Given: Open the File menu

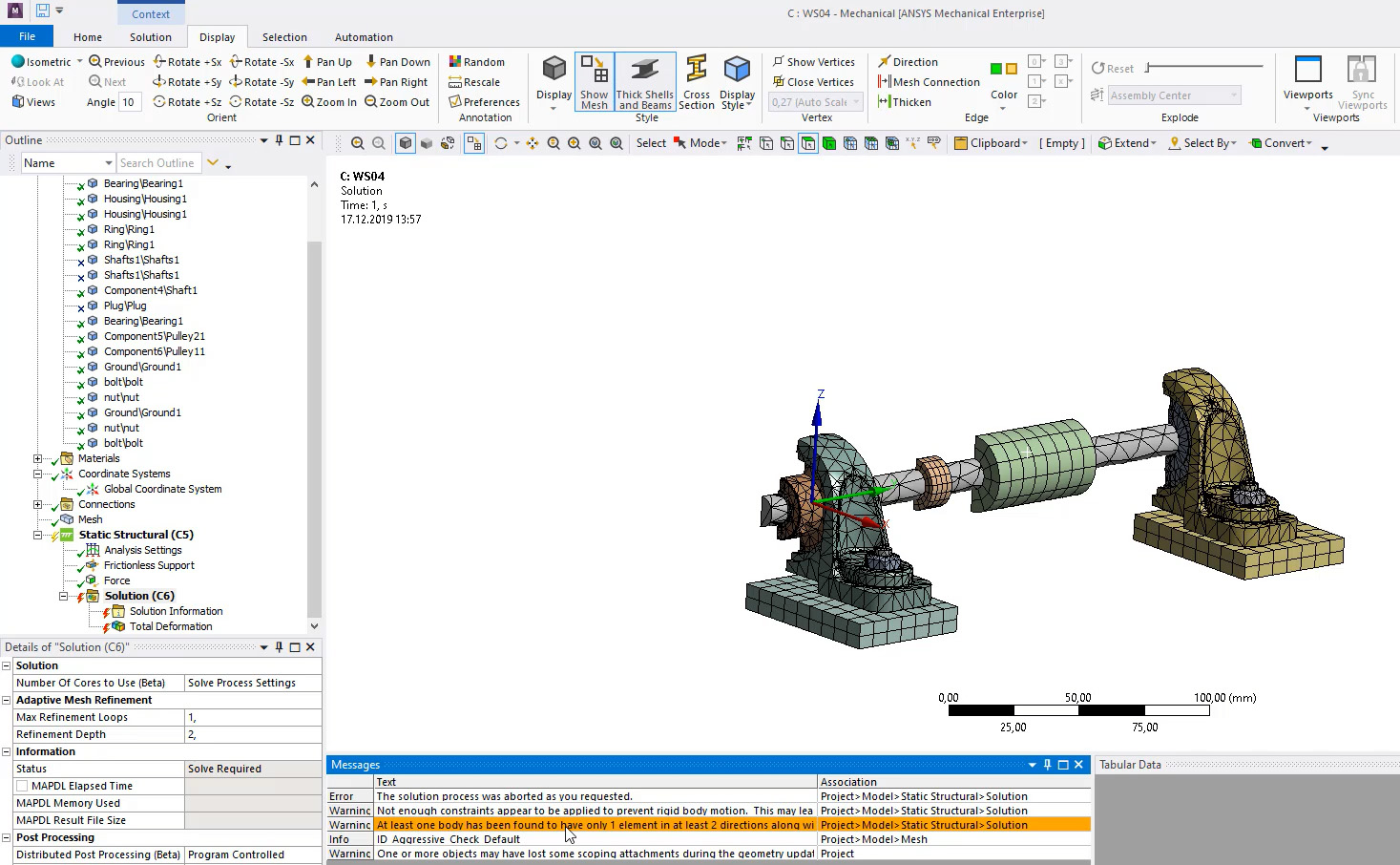Looking at the screenshot, I should pyautogui.click(x=27, y=34).
